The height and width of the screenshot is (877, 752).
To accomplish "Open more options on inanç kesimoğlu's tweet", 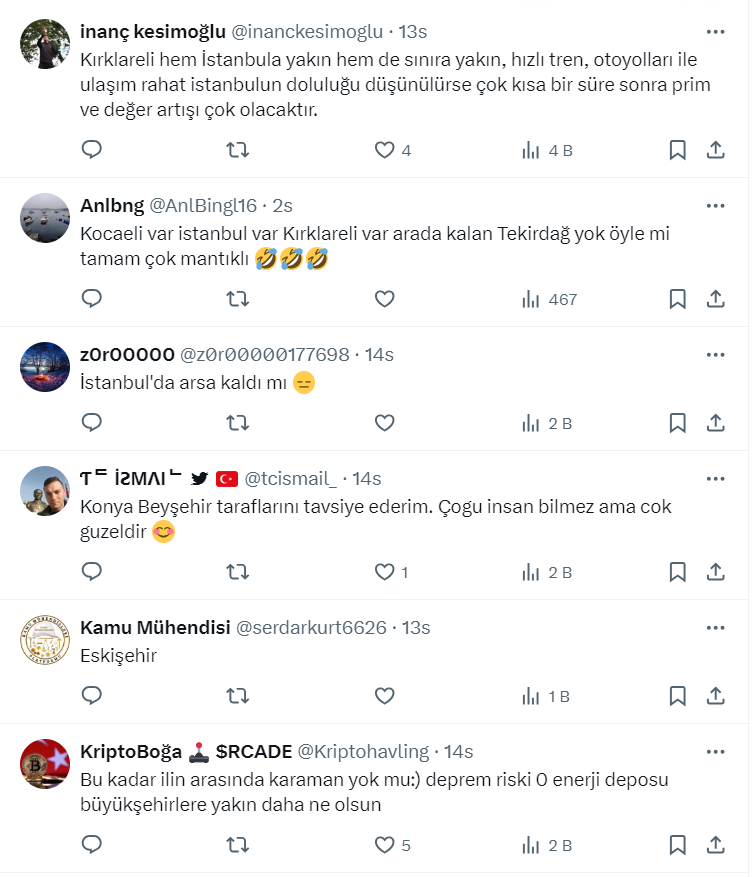I will (x=715, y=31).
